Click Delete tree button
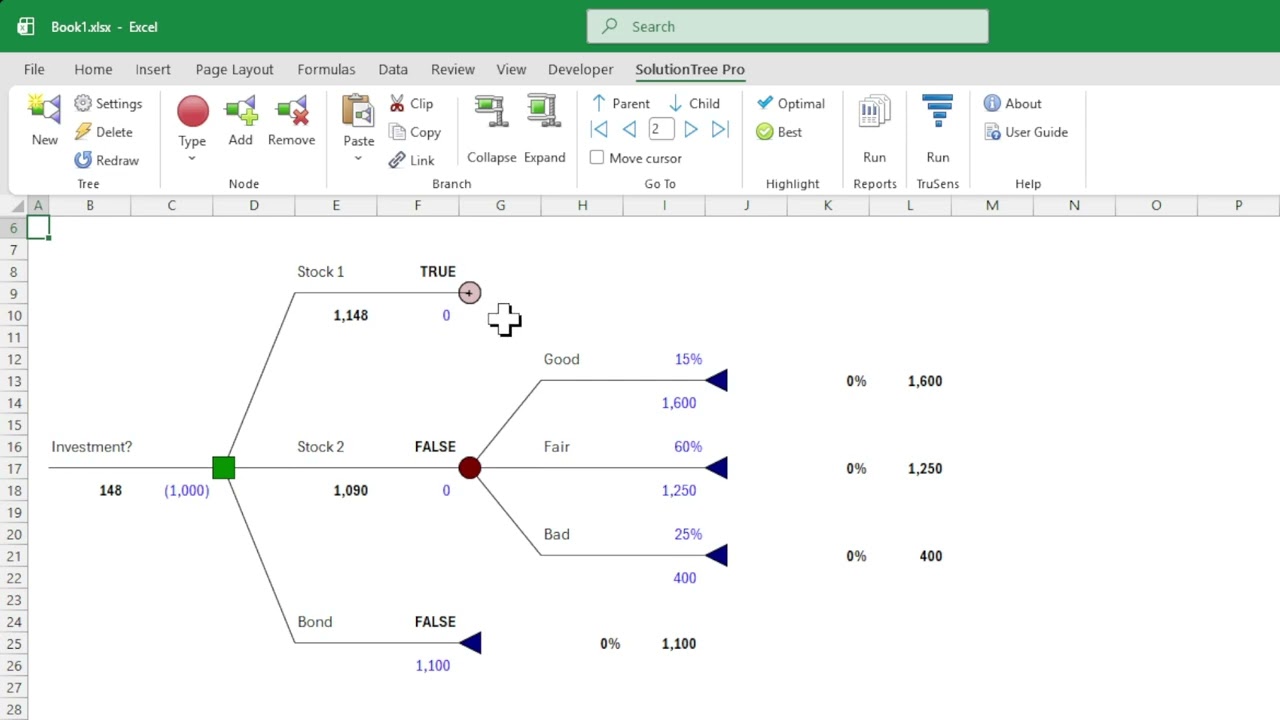1280x720 pixels. [x=103, y=132]
